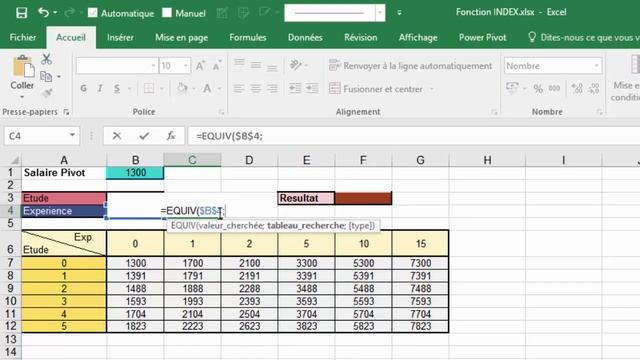Screen dimensions: 640x360
Task: Click the text orientation icon
Action: 296,65
